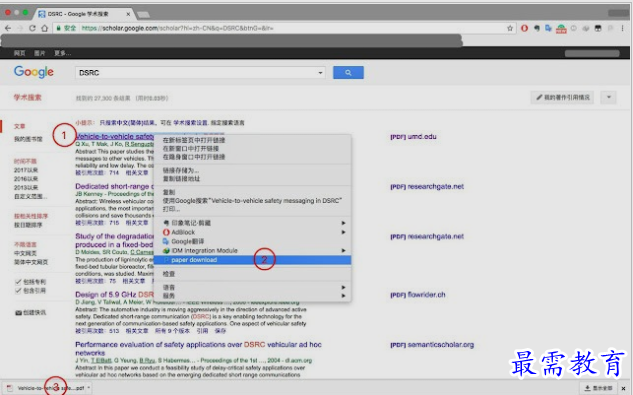Open the Evernote elephant extension icon
Screen dimensions: 633x395
click(x=537, y=28)
